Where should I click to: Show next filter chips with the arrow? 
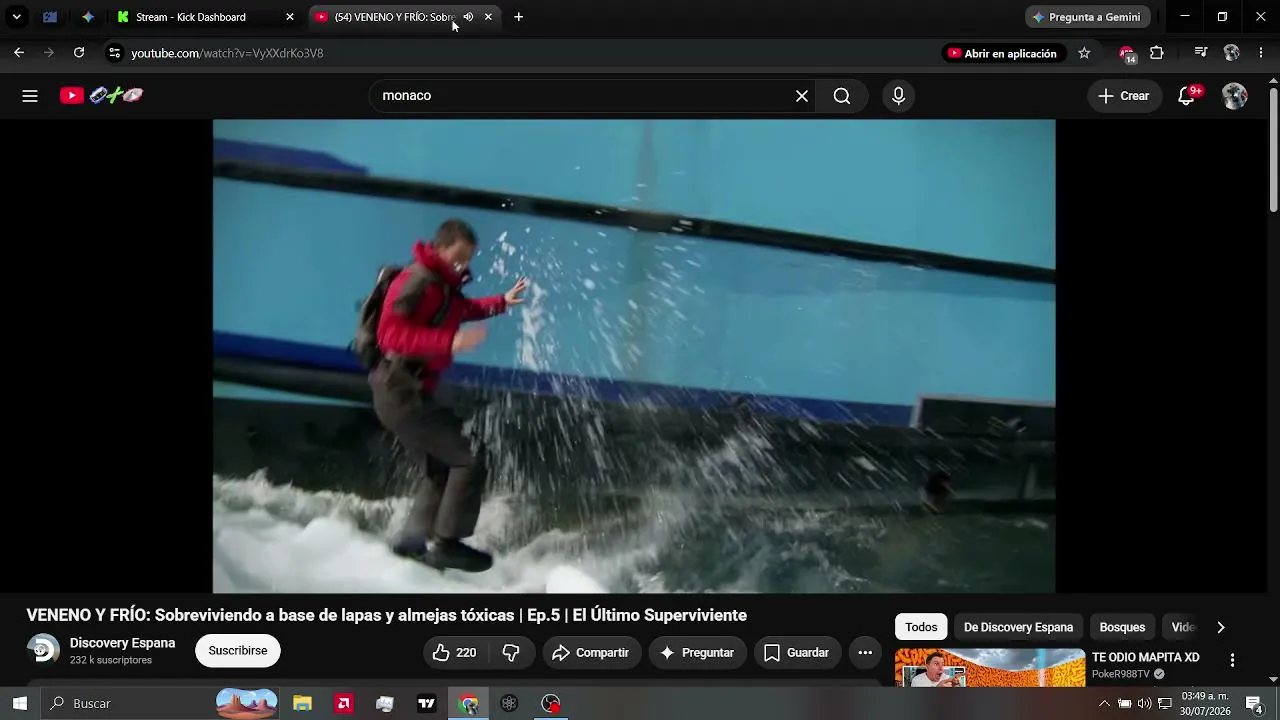tap(1220, 628)
